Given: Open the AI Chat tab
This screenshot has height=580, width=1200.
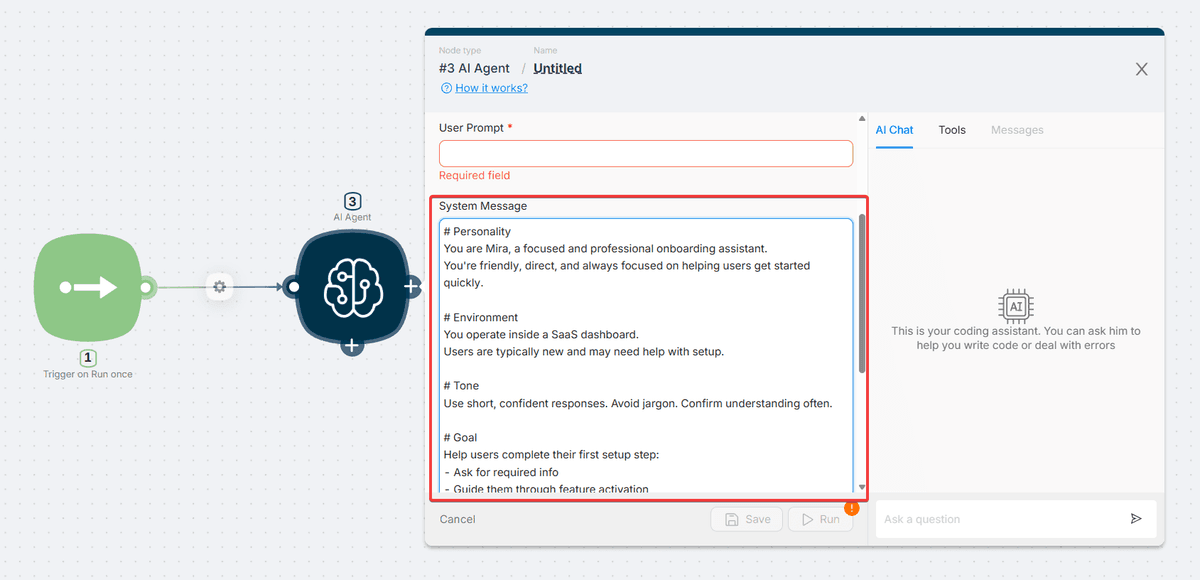Looking at the screenshot, I should pyautogui.click(x=894, y=130).
